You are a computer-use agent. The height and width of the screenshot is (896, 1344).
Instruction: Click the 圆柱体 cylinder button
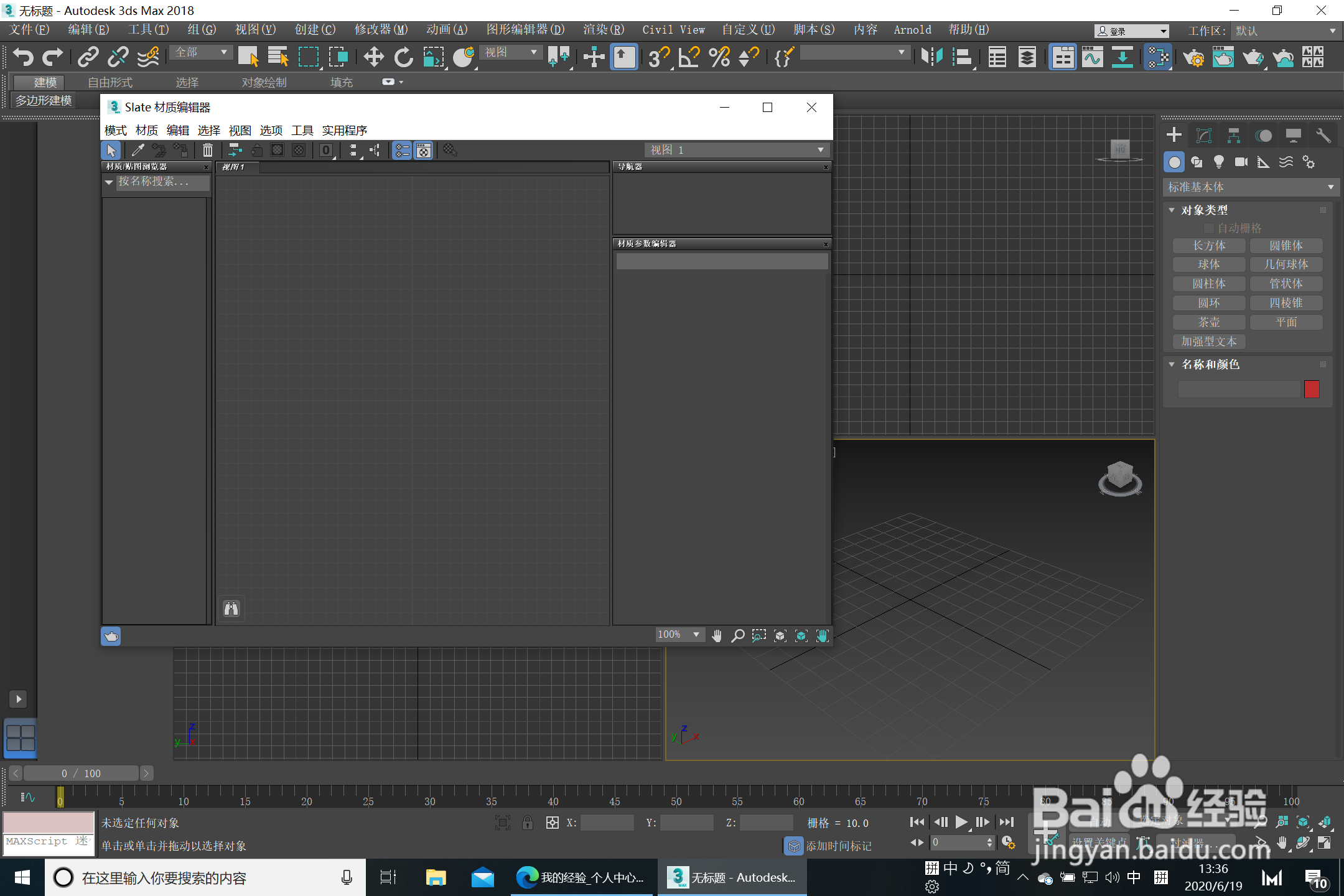1209,284
